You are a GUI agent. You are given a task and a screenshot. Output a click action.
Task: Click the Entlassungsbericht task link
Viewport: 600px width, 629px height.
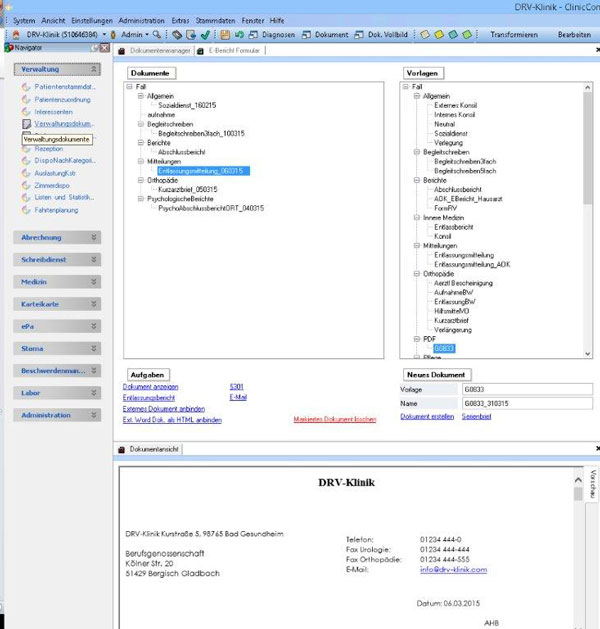pos(149,398)
